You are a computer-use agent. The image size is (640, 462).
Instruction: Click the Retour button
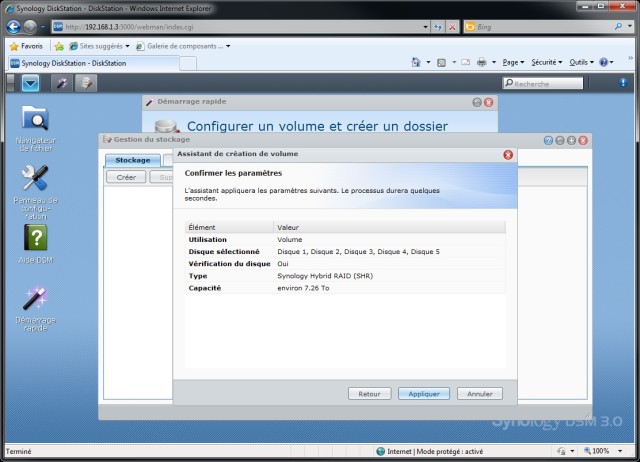pos(369,394)
